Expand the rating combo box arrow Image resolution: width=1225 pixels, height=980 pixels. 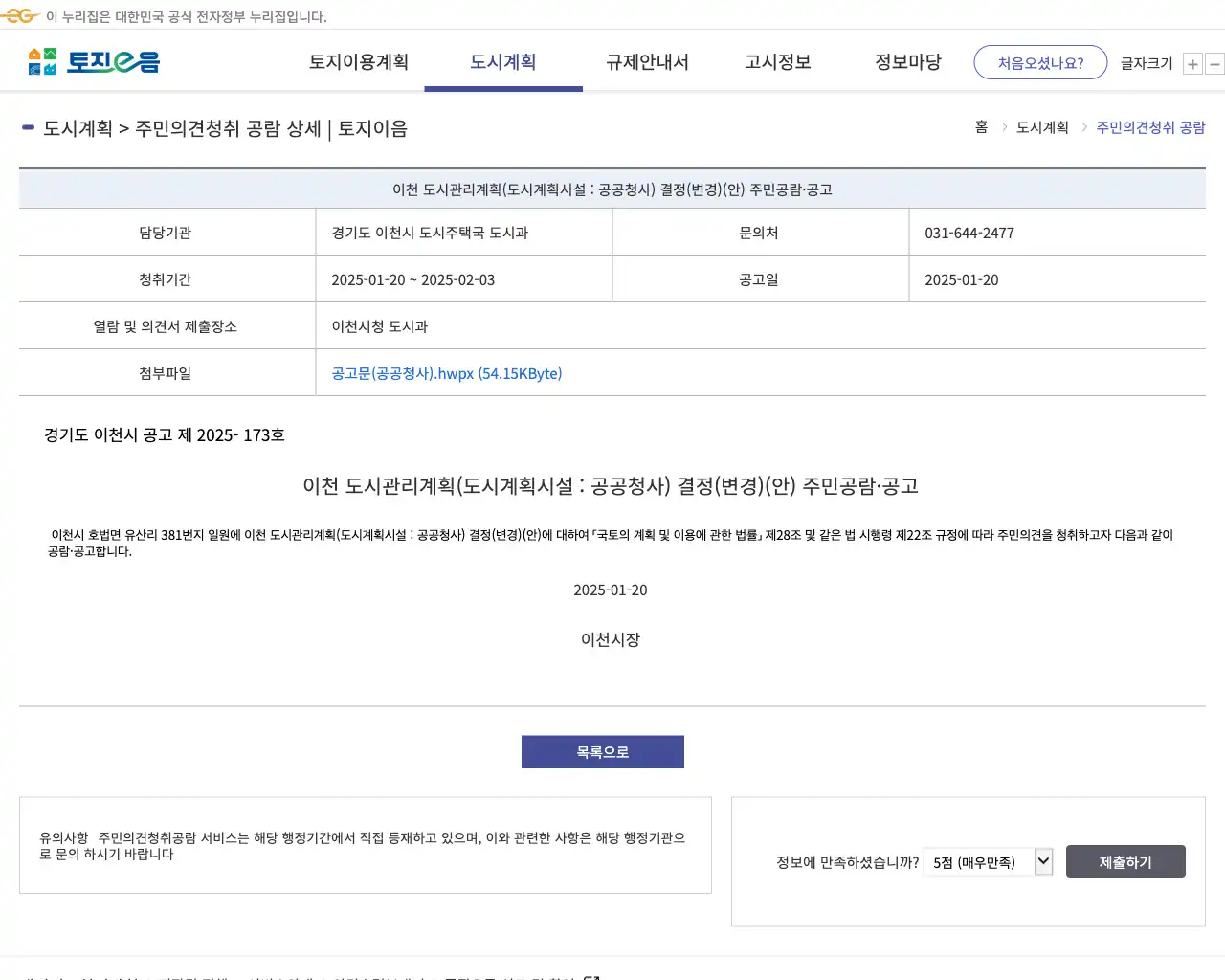click(1042, 861)
